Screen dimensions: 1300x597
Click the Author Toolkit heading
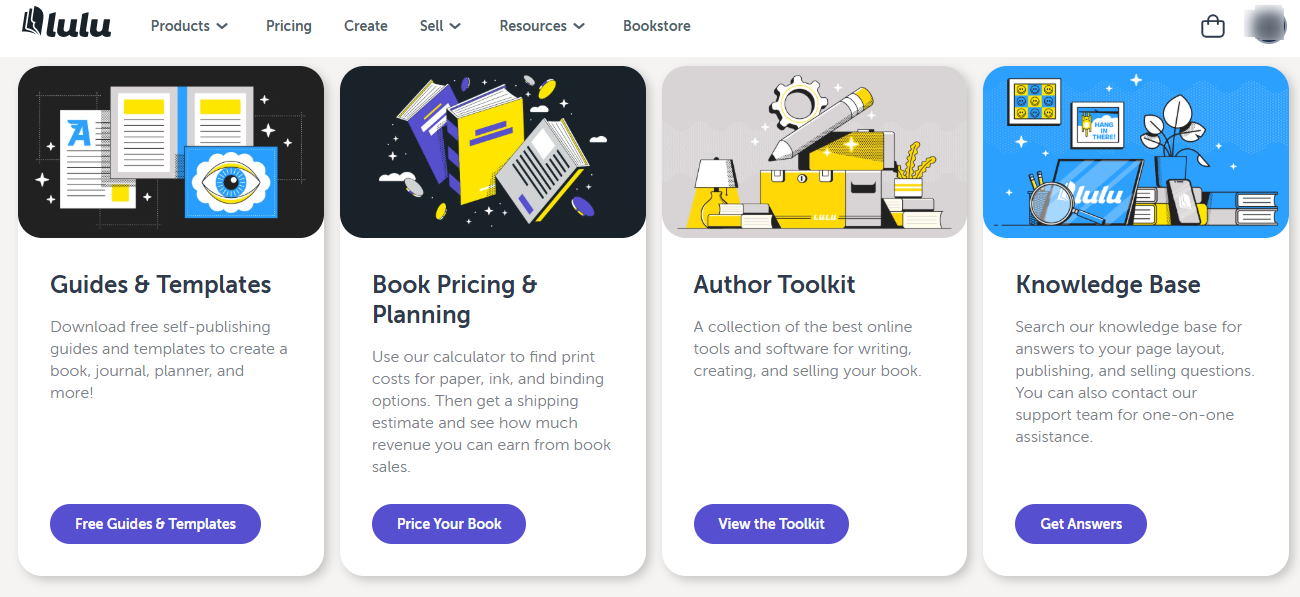774,284
